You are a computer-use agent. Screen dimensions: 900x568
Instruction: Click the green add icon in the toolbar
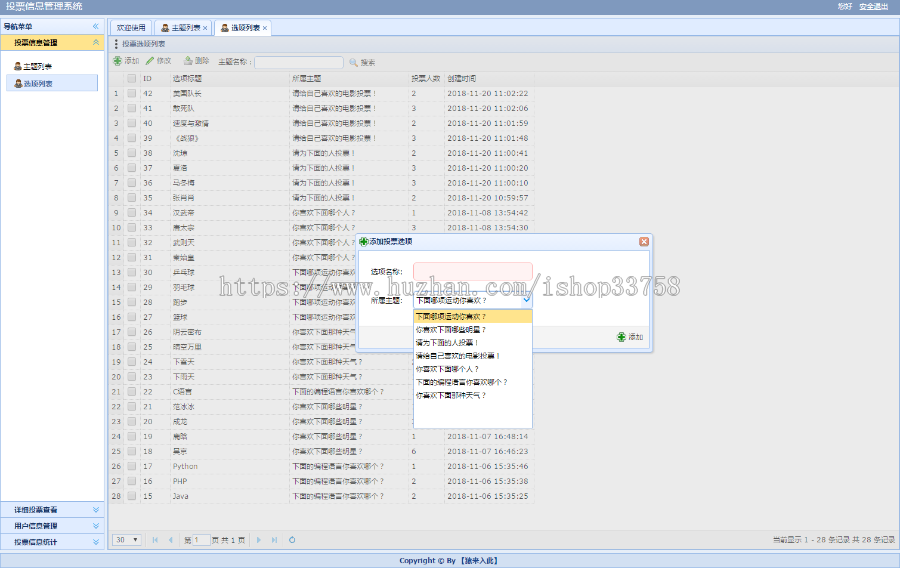coord(118,61)
